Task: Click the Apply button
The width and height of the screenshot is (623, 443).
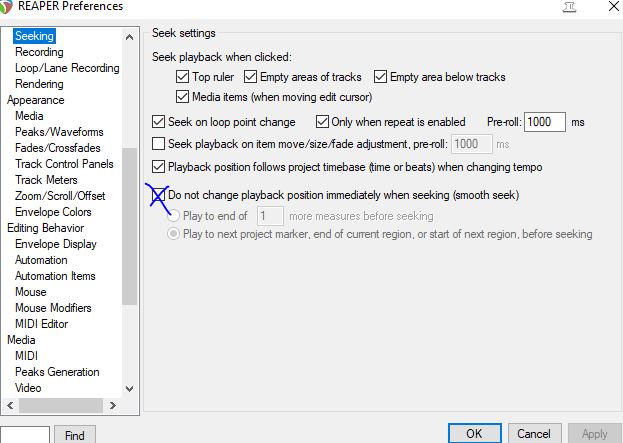Action: tap(594, 433)
